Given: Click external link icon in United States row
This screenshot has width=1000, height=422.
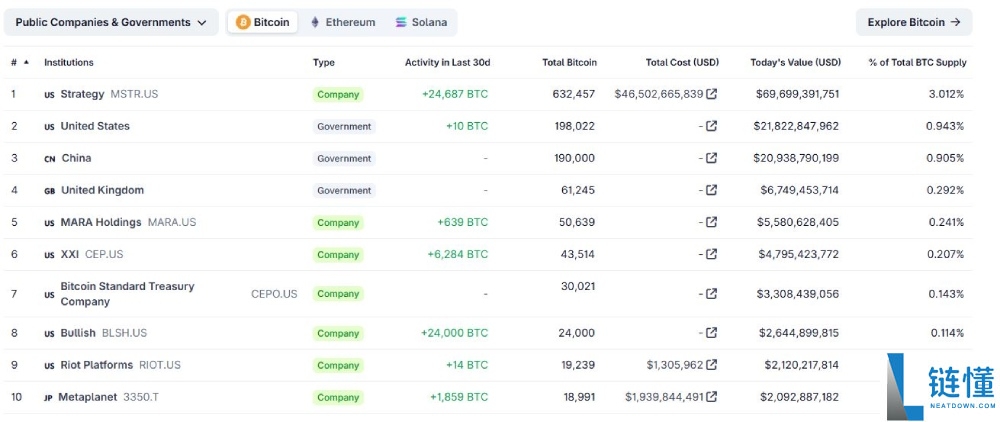Looking at the screenshot, I should (x=711, y=126).
